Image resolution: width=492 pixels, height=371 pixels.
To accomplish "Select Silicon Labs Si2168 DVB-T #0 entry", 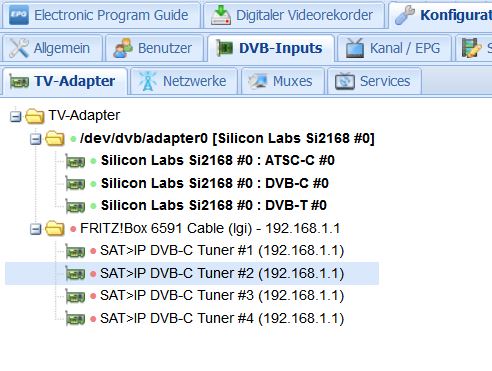I will (214, 205).
